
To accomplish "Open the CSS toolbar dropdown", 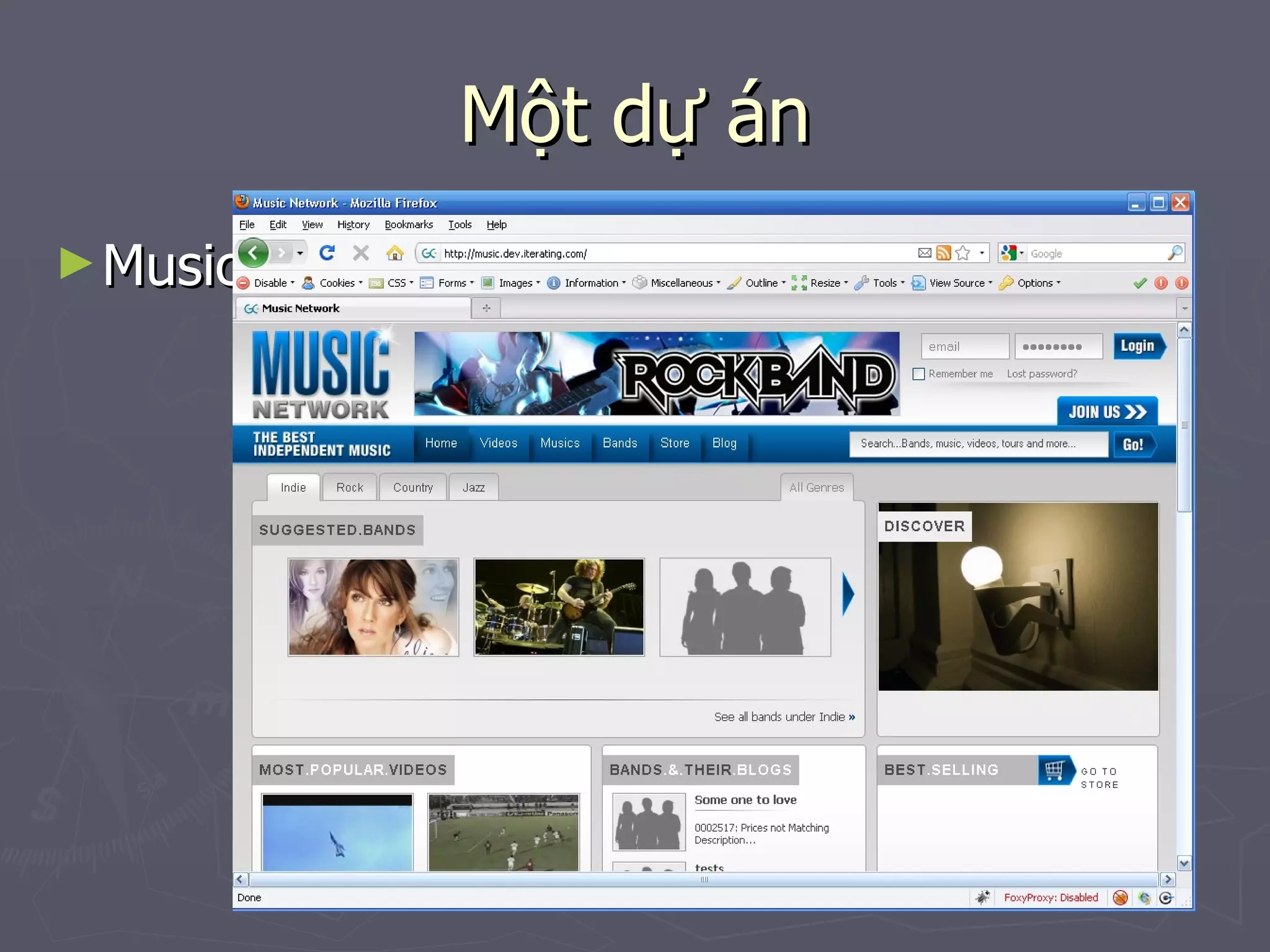I will pyautogui.click(x=391, y=283).
